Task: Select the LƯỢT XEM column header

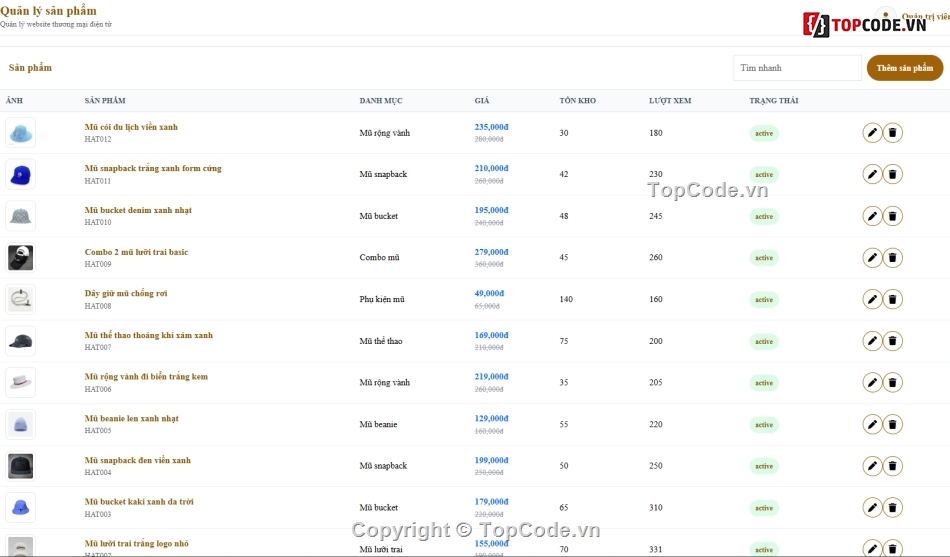Action: click(x=669, y=101)
